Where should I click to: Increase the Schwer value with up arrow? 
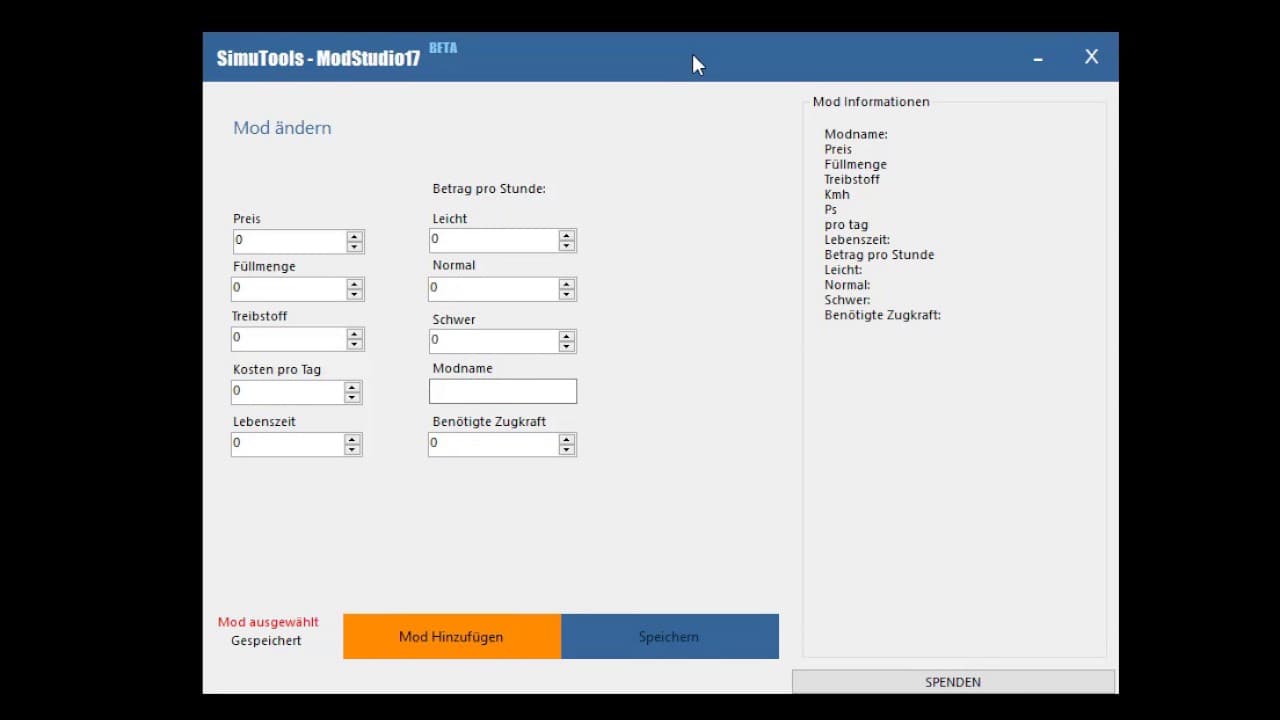coord(567,336)
